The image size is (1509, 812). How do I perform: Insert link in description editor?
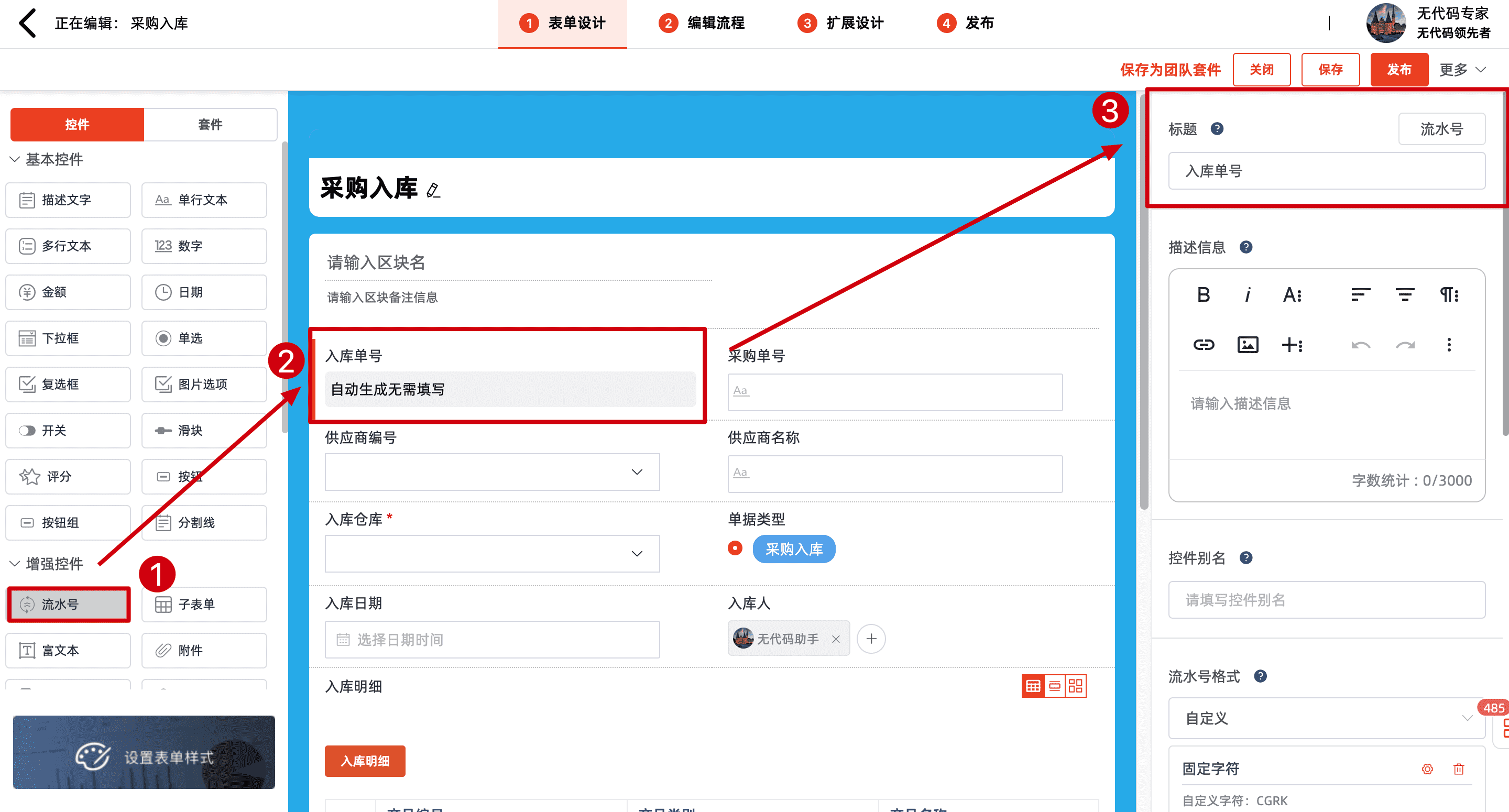coord(1203,345)
